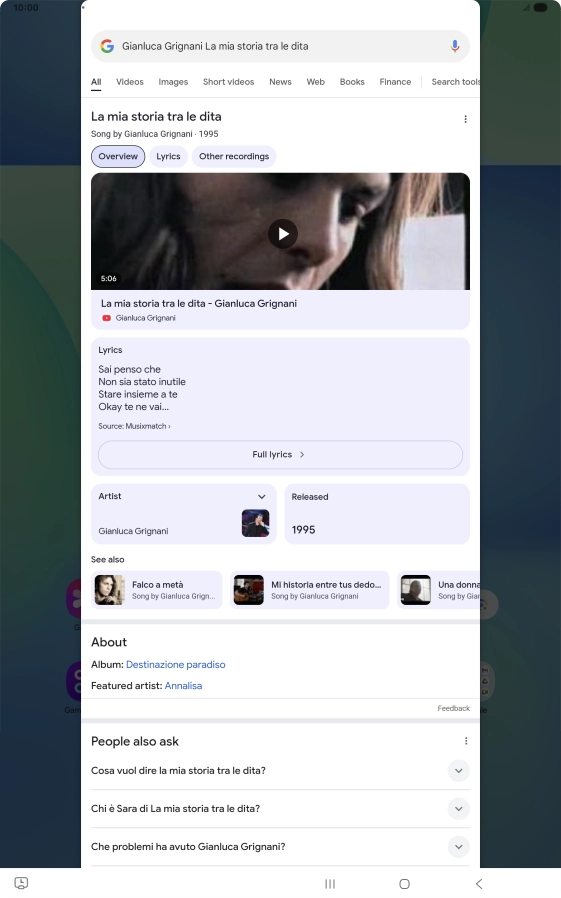Switch to the Videos tab

pos(130,82)
